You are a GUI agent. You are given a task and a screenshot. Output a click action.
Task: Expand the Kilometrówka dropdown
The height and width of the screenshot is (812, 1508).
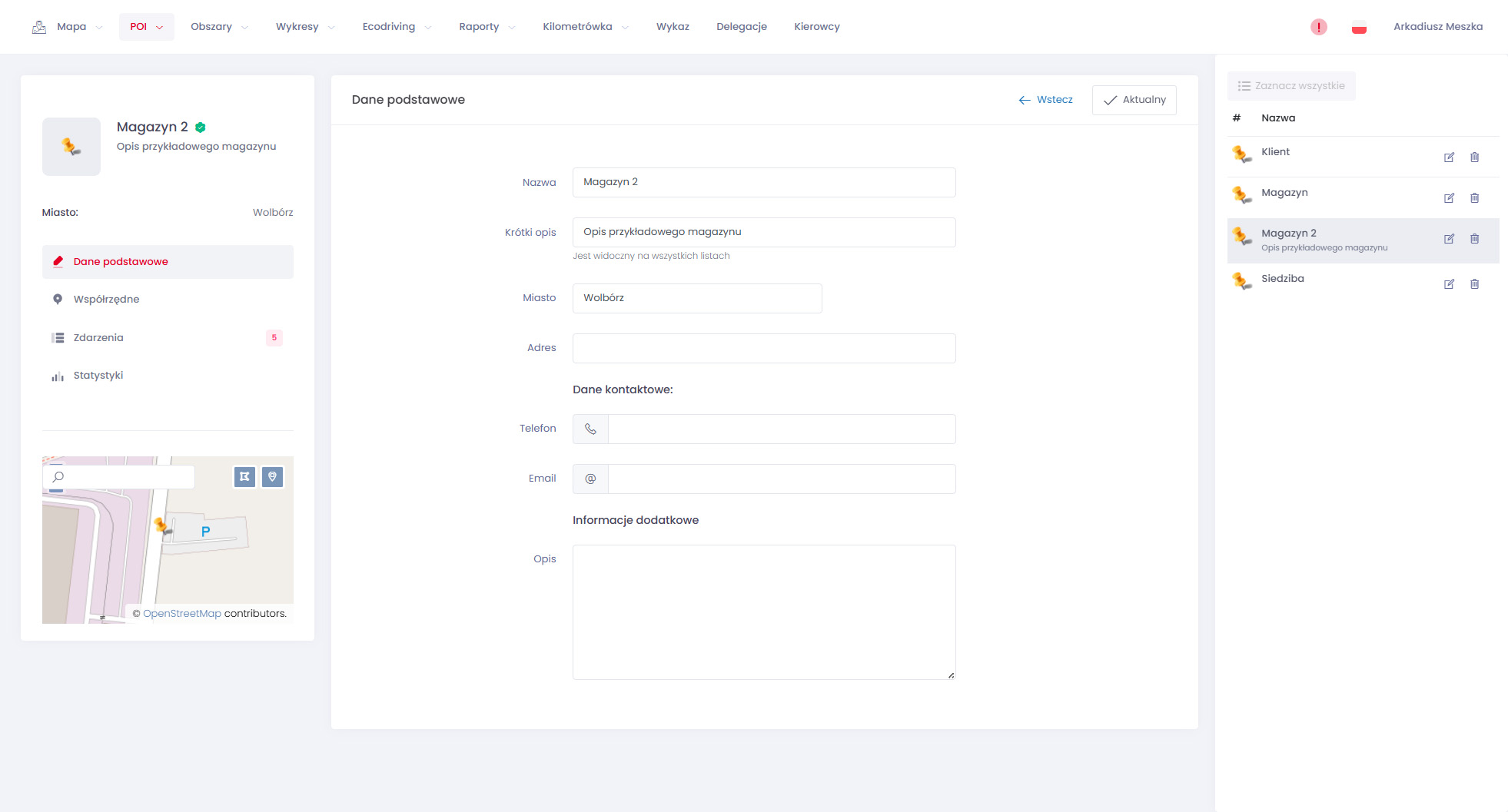pyautogui.click(x=585, y=27)
